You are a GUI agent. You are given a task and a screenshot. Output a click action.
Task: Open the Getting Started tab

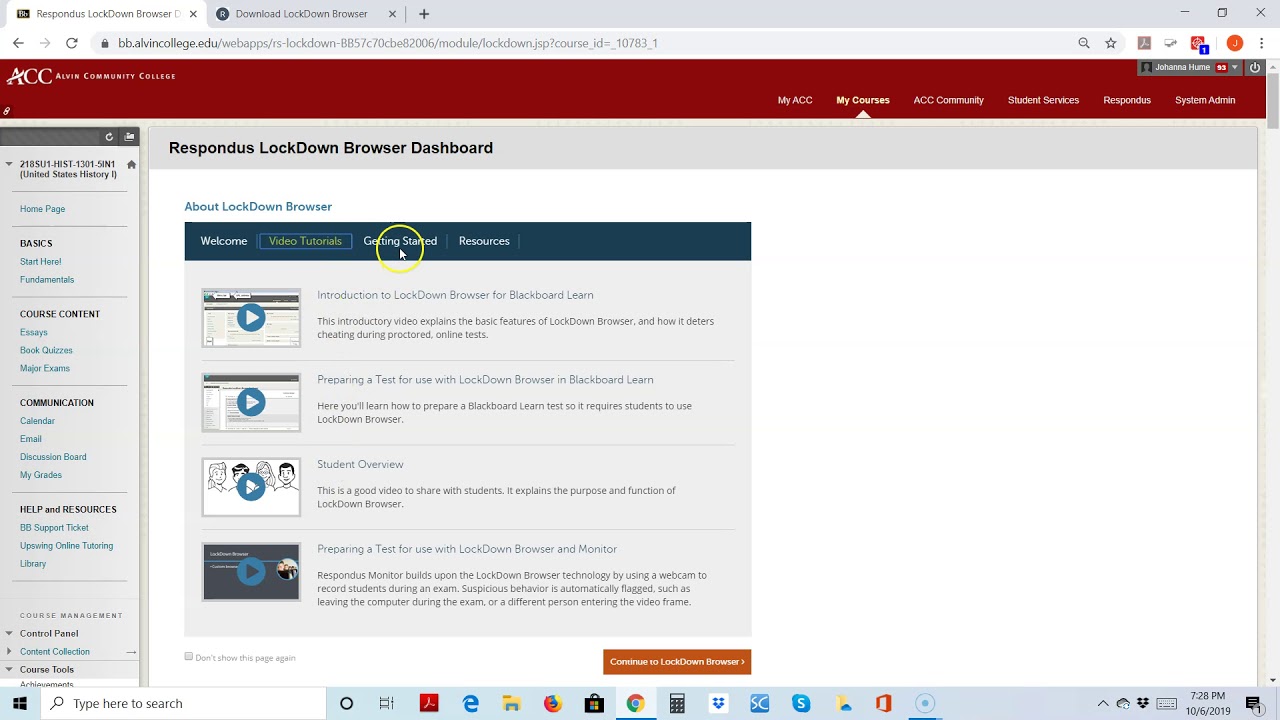pyautogui.click(x=400, y=241)
